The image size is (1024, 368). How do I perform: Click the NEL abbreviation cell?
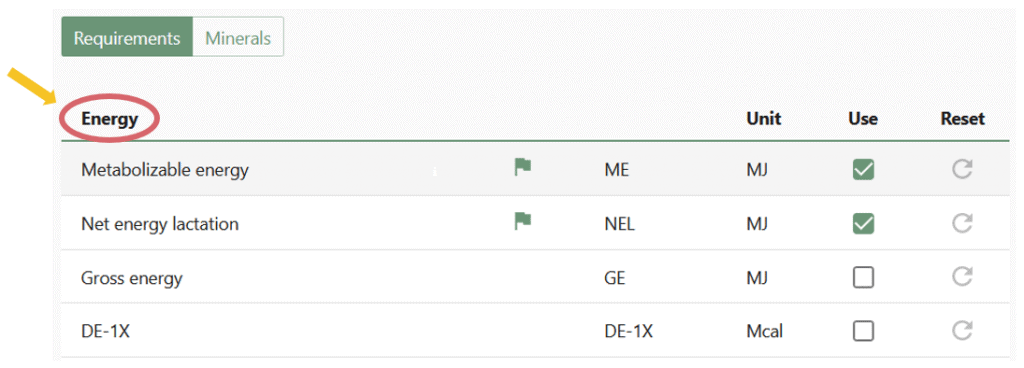(x=620, y=224)
